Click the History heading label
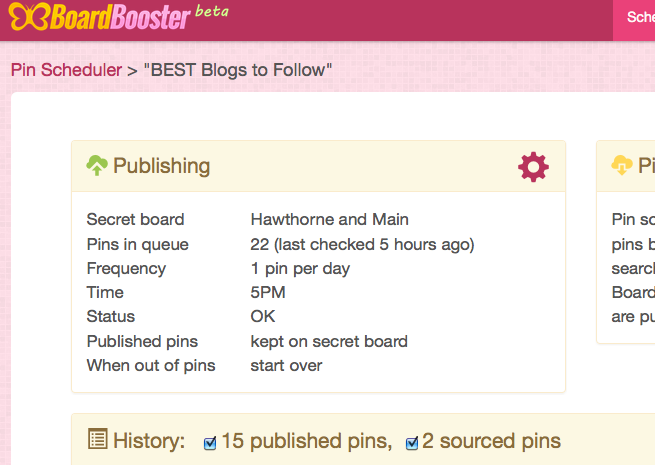655x465 pixels. 149,440
